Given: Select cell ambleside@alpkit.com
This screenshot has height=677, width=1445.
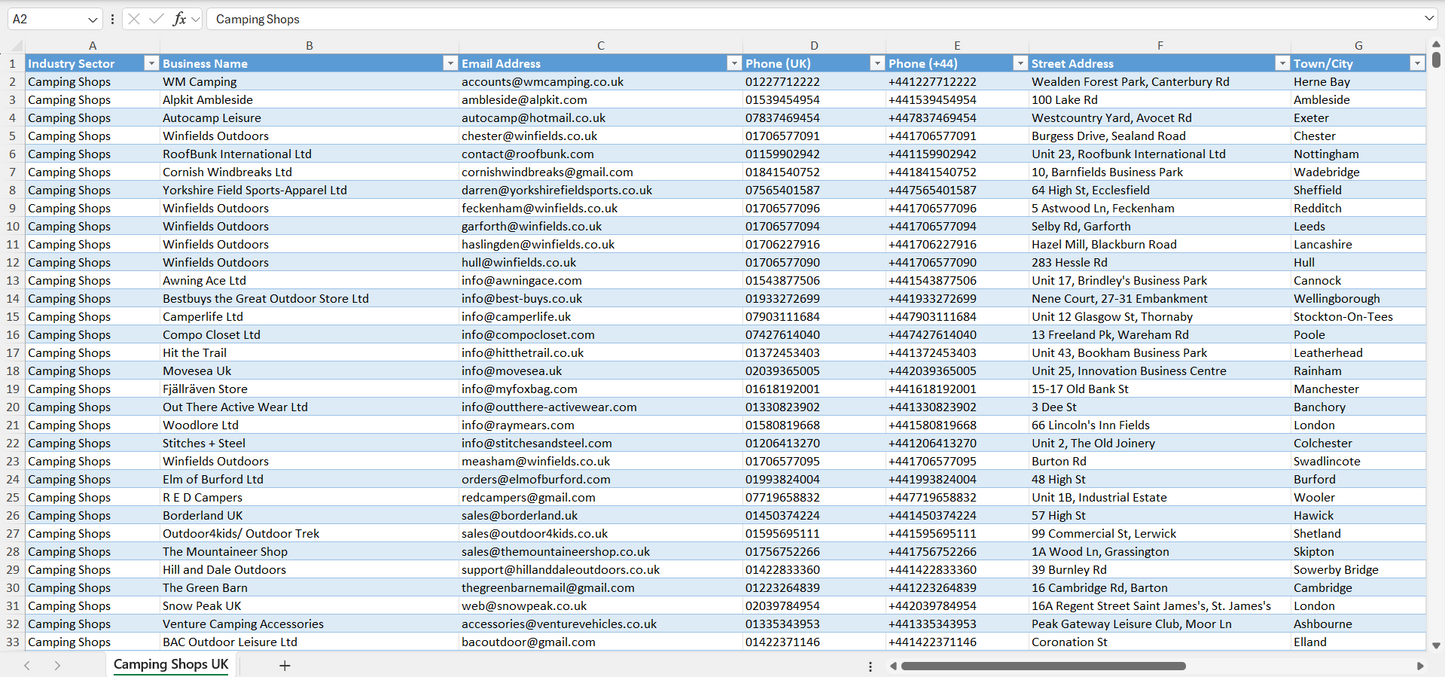Looking at the screenshot, I should 600,100.
